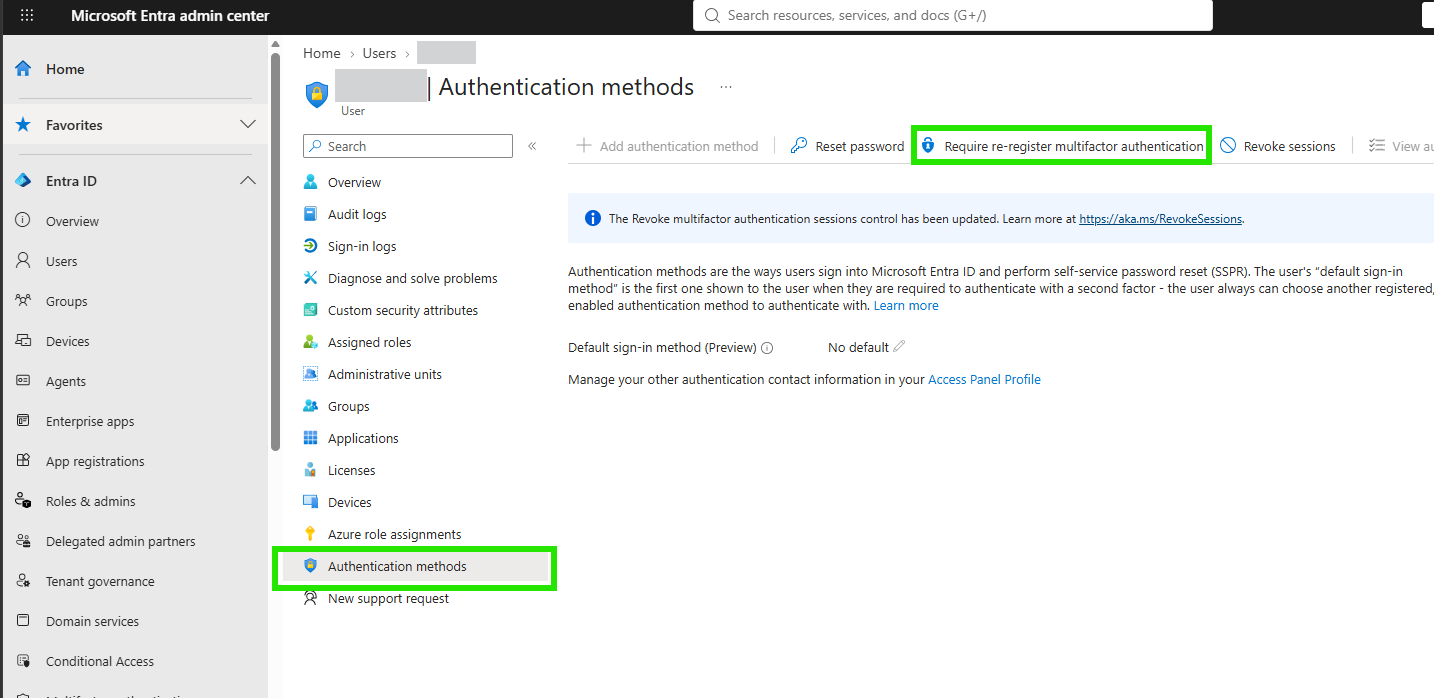Click the Applications grid icon

[310, 438]
